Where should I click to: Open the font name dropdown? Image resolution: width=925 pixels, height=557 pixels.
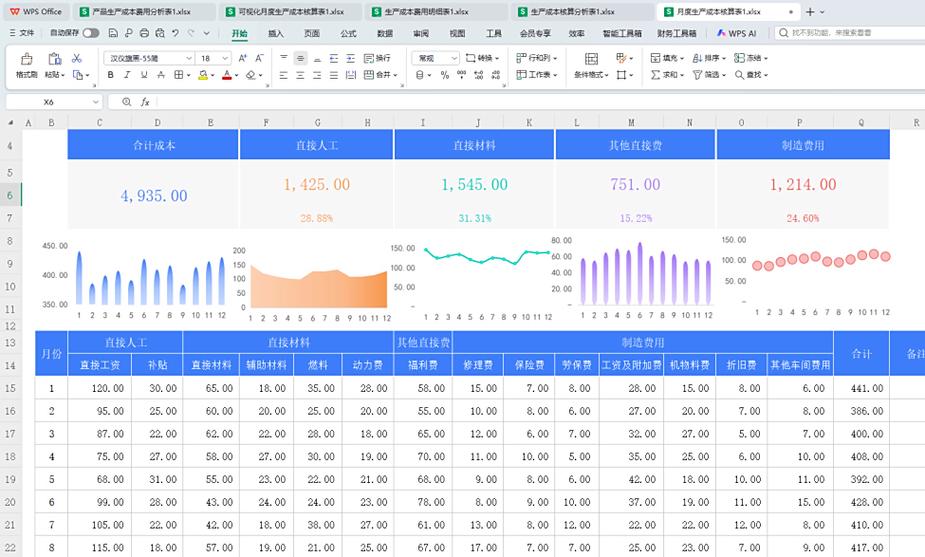tap(189, 58)
